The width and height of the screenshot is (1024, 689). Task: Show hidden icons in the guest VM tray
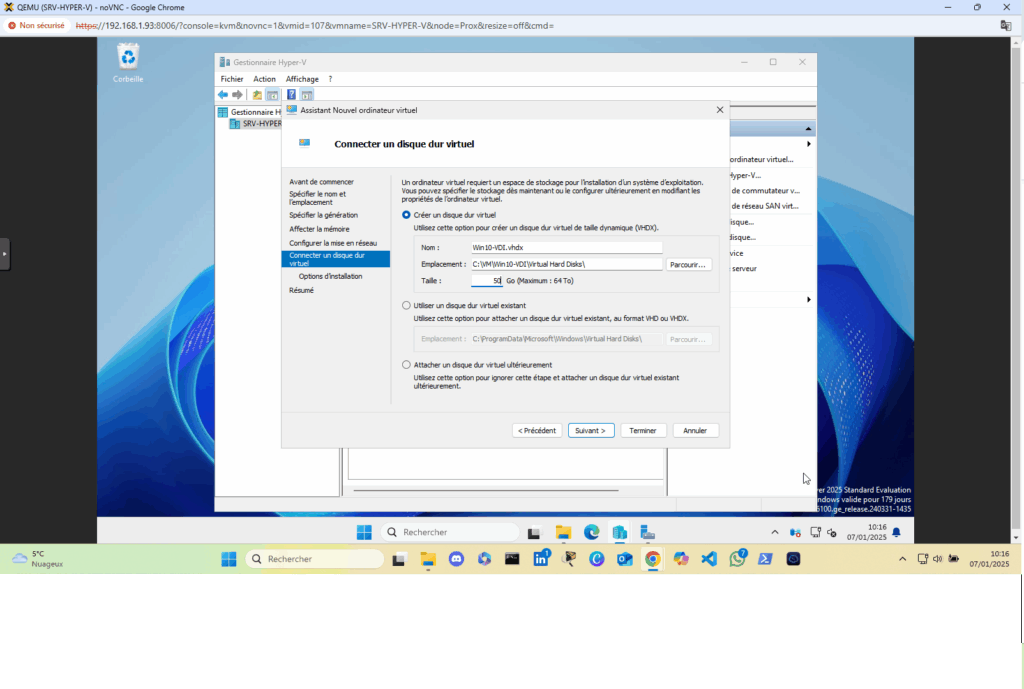[775, 532]
